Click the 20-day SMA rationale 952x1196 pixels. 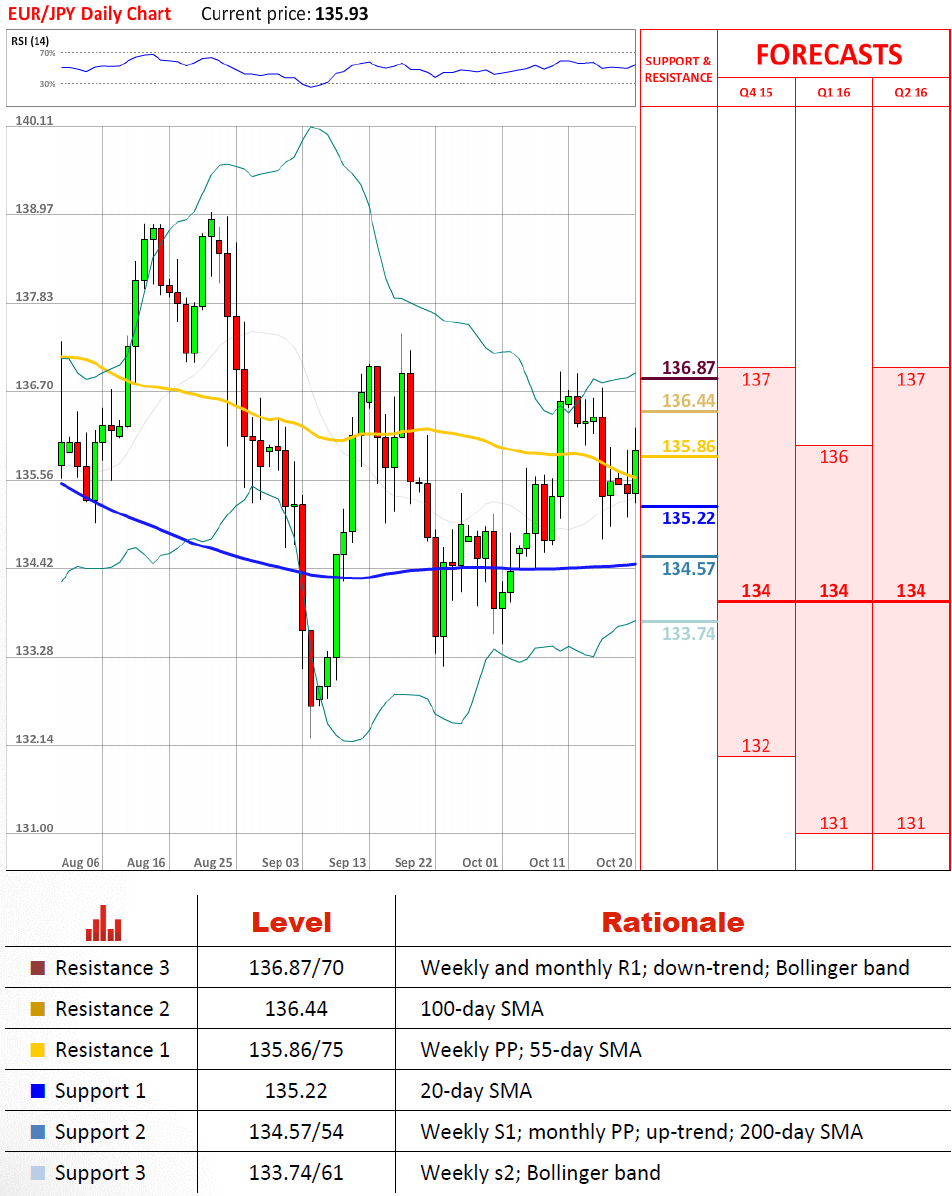click(476, 1092)
